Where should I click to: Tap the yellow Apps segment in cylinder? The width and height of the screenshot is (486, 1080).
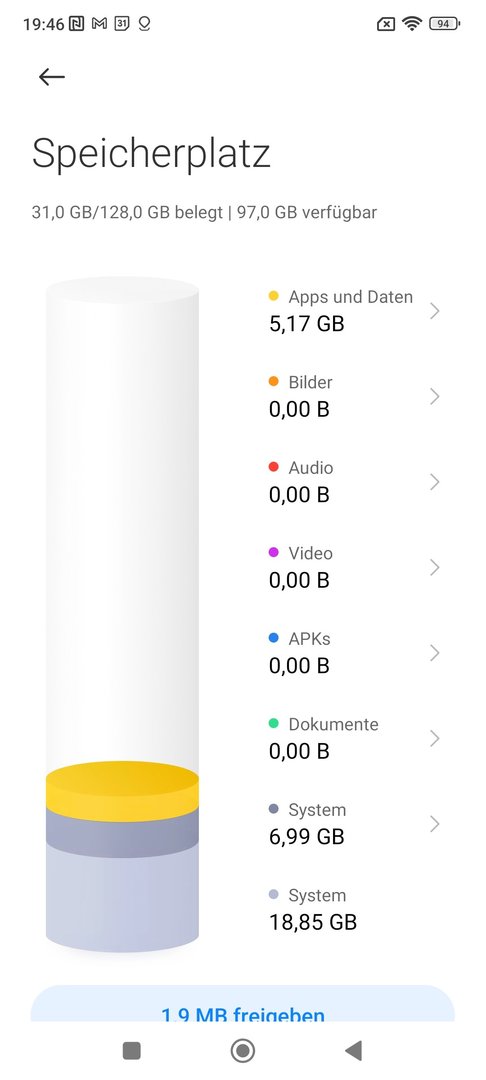tap(123, 790)
